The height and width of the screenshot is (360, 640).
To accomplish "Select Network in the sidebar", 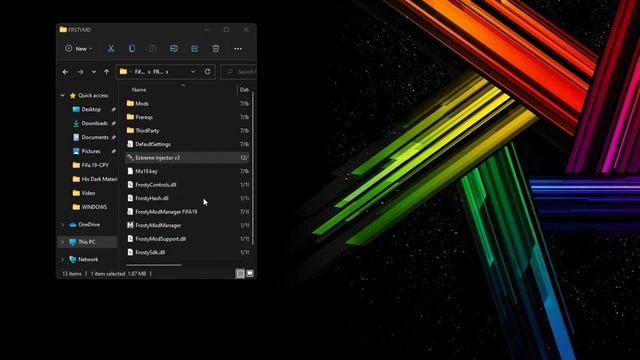I will point(88,259).
